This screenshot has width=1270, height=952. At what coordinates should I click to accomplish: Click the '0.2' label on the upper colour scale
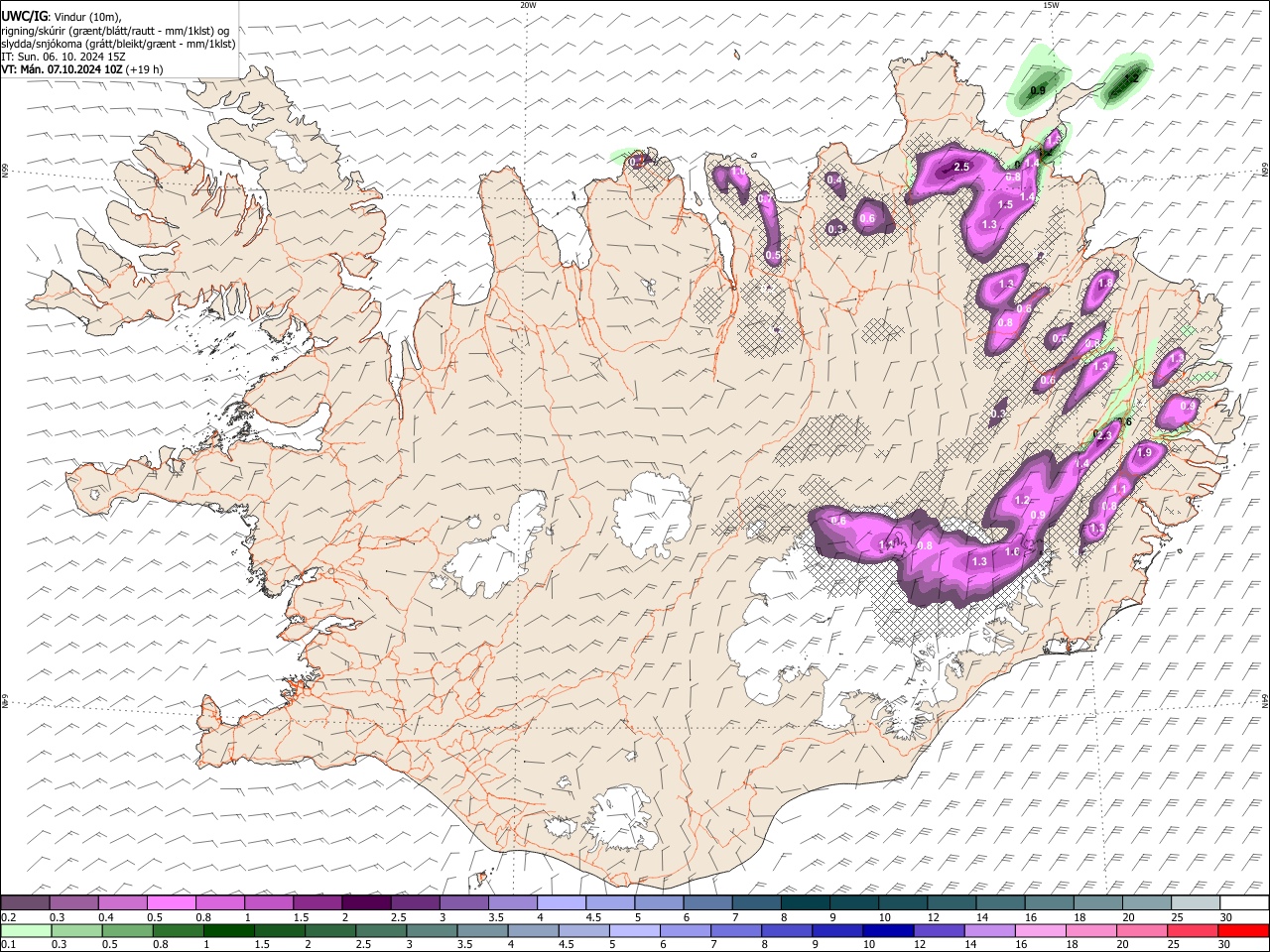click(8, 917)
